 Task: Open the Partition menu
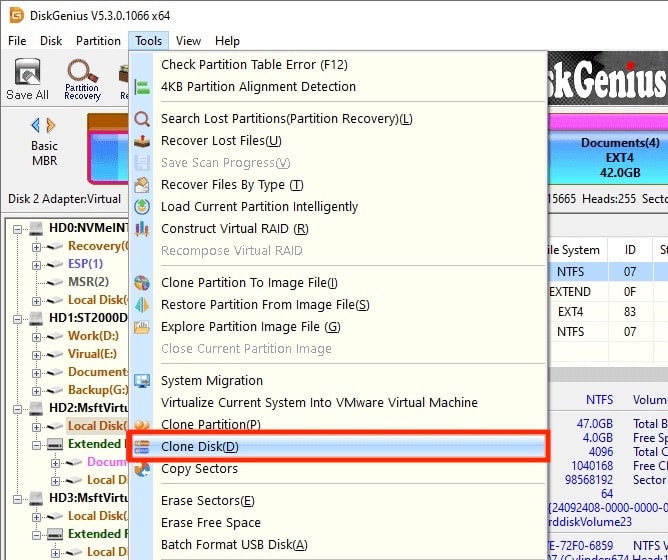pos(98,41)
